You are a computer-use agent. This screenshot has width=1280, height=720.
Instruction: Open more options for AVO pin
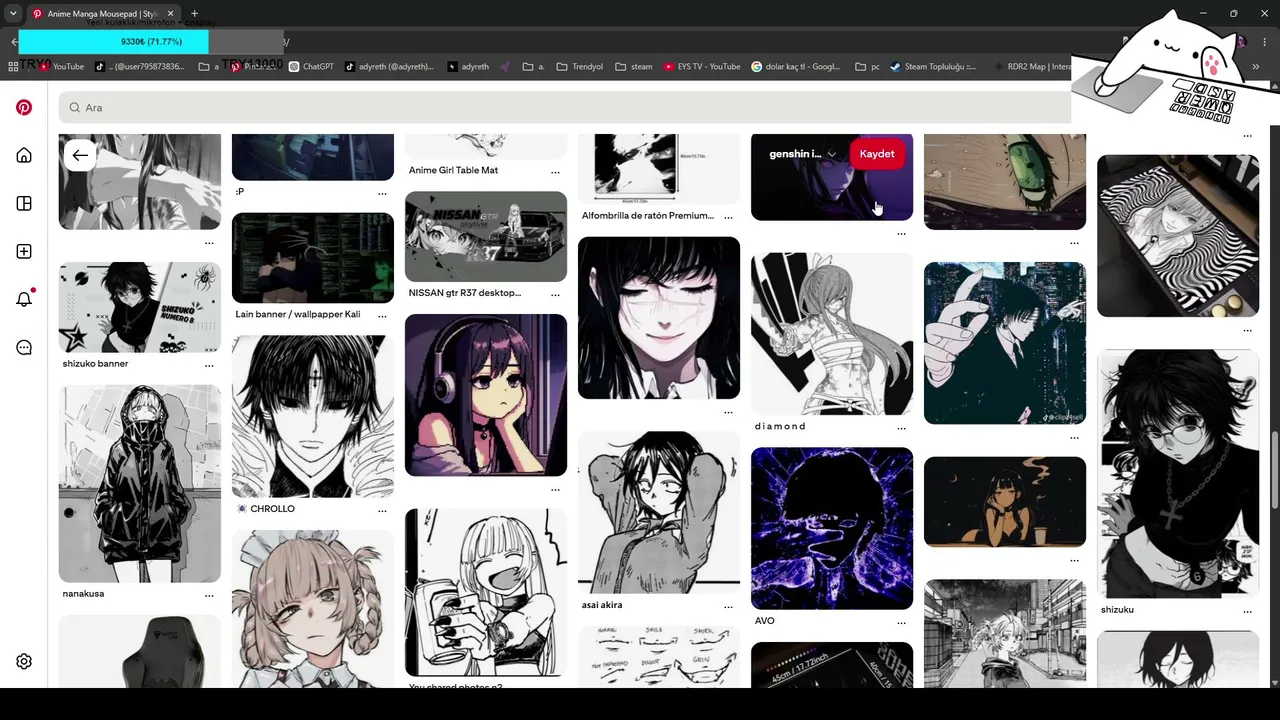(901, 622)
